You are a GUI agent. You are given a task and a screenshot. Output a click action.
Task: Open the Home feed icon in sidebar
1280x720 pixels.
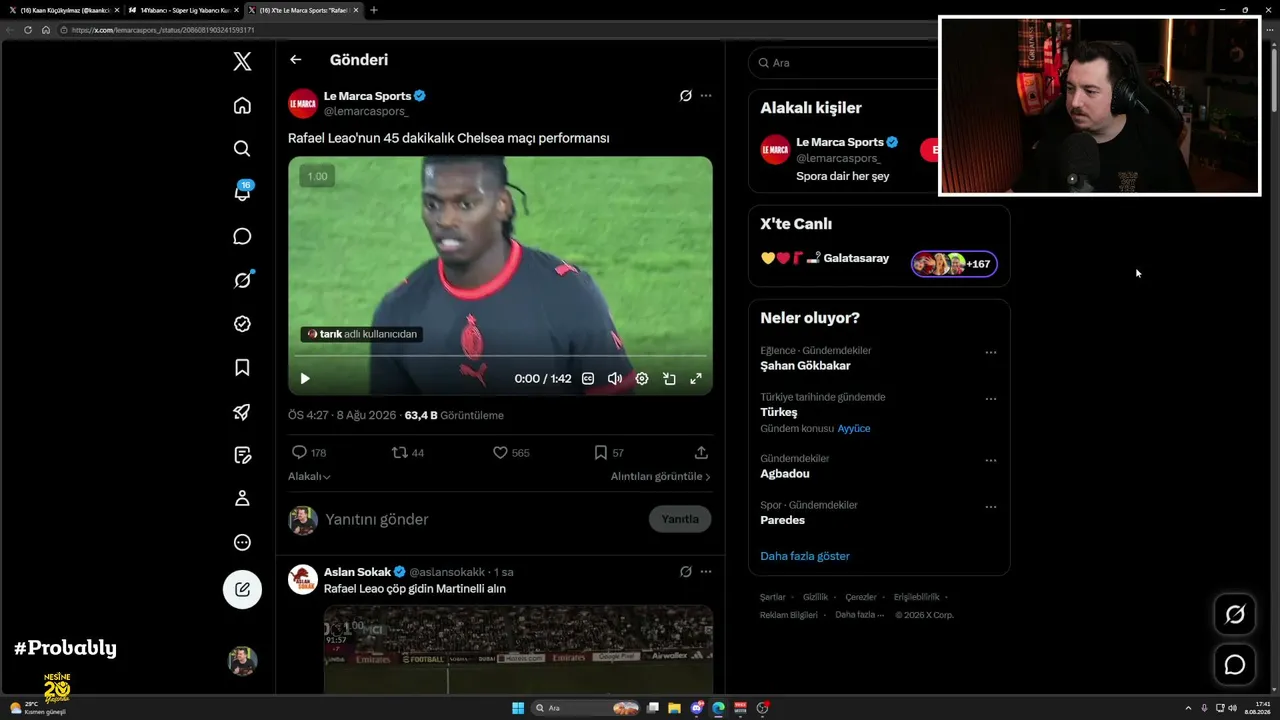tap(242, 106)
